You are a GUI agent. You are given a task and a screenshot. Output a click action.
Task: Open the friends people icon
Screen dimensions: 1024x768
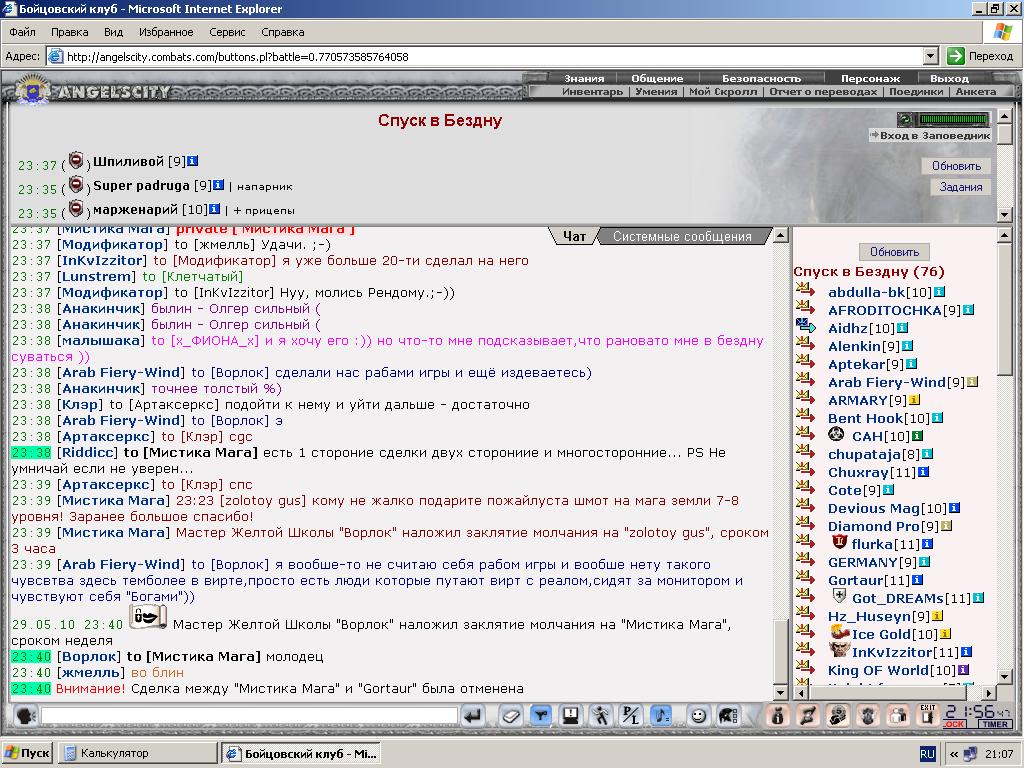[x=898, y=716]
